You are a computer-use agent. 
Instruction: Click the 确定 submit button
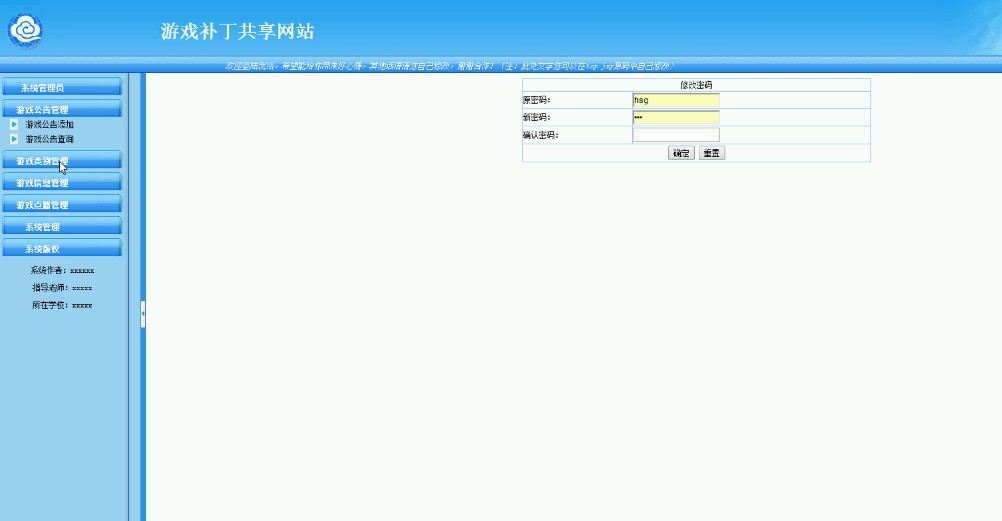(x=681, y=153)
